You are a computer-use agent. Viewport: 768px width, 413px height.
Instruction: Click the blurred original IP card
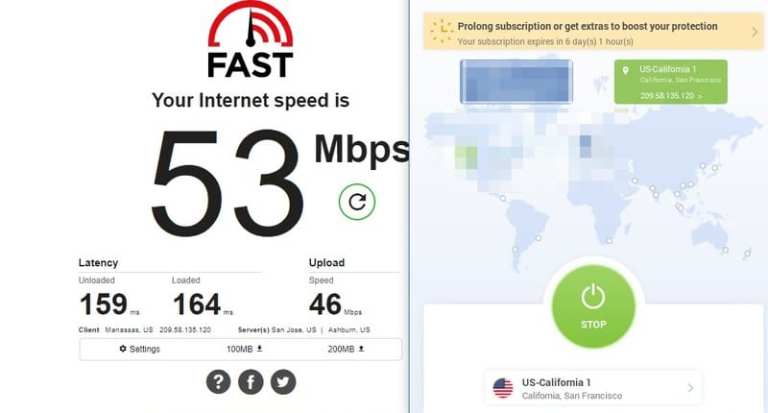click(x=516, y=81)
